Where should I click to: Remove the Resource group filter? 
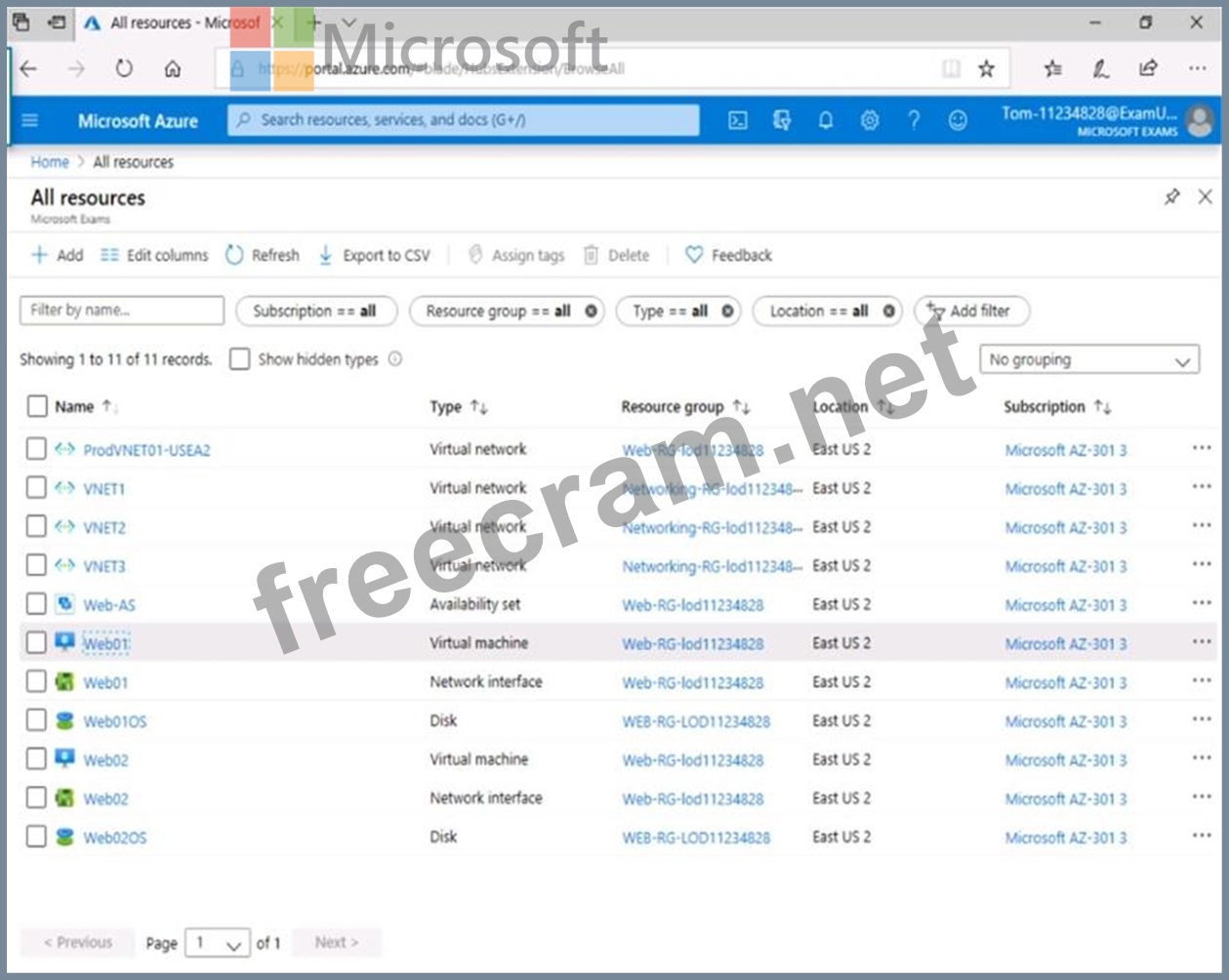pos(591,311)
